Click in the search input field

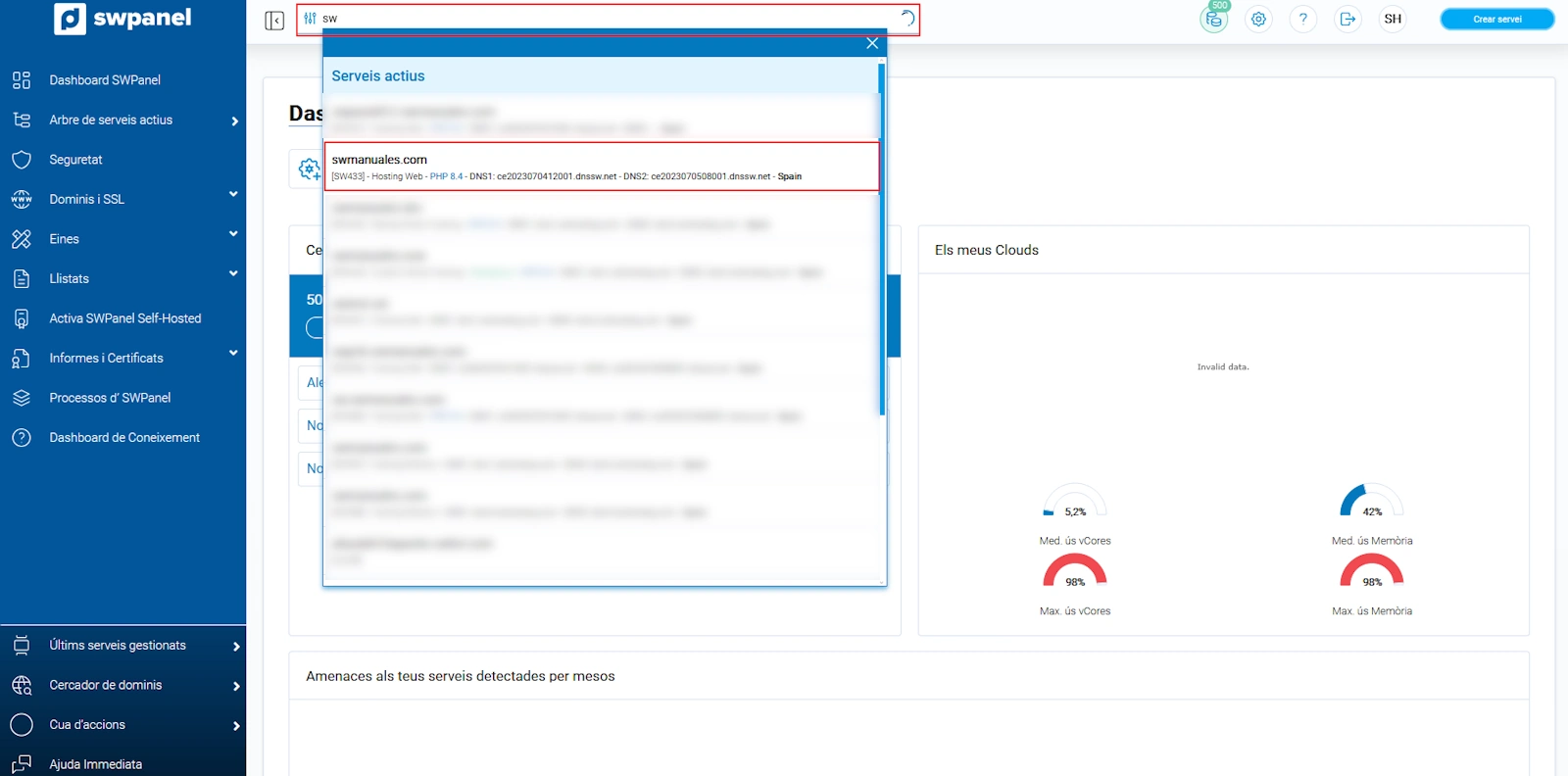point(608,19)
